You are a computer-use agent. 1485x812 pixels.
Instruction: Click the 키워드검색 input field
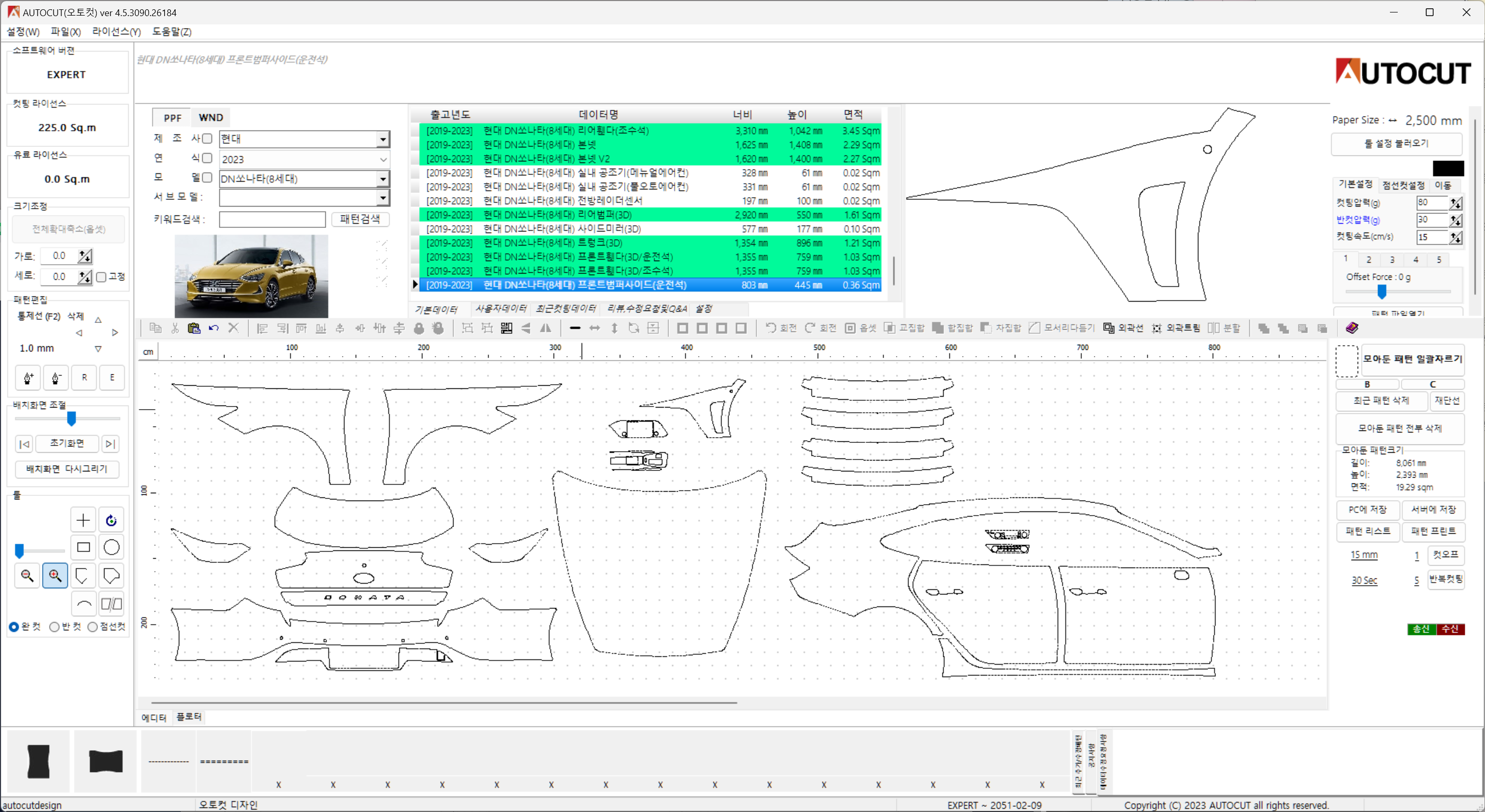pyautogui.click(x=272, y=220)
